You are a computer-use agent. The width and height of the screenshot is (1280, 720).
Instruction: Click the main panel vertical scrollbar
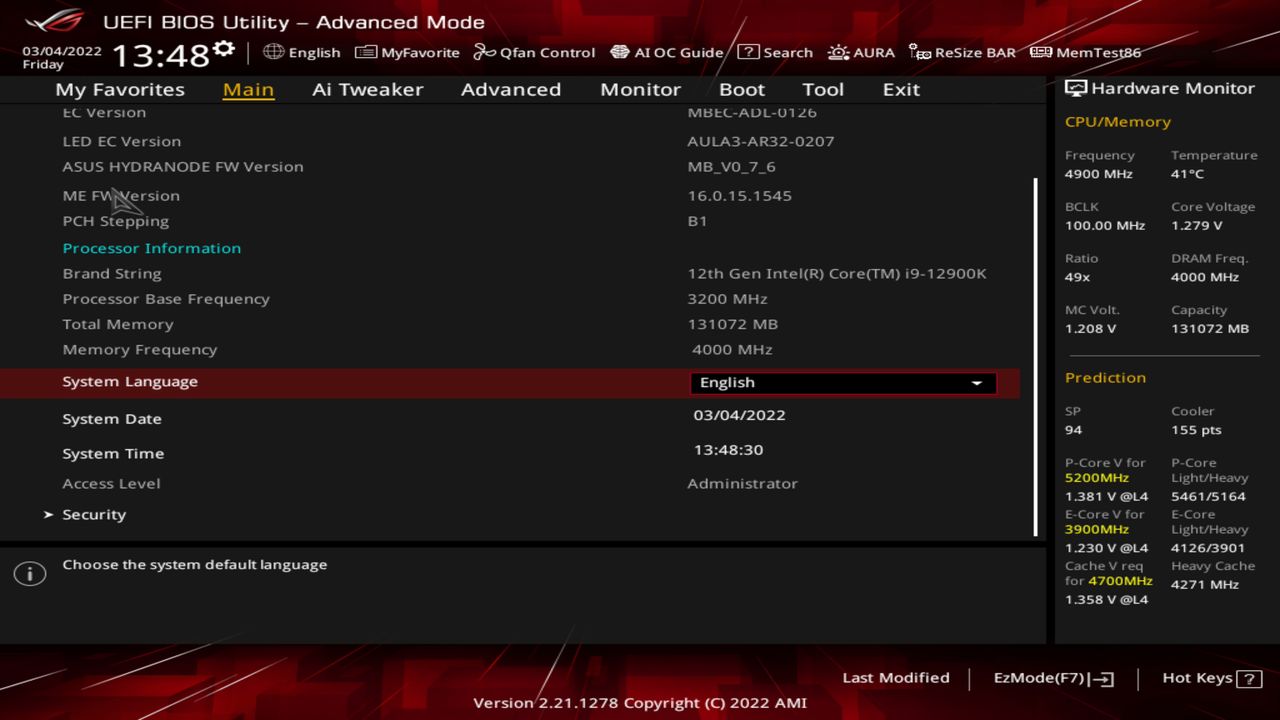tap(1035, 357)
